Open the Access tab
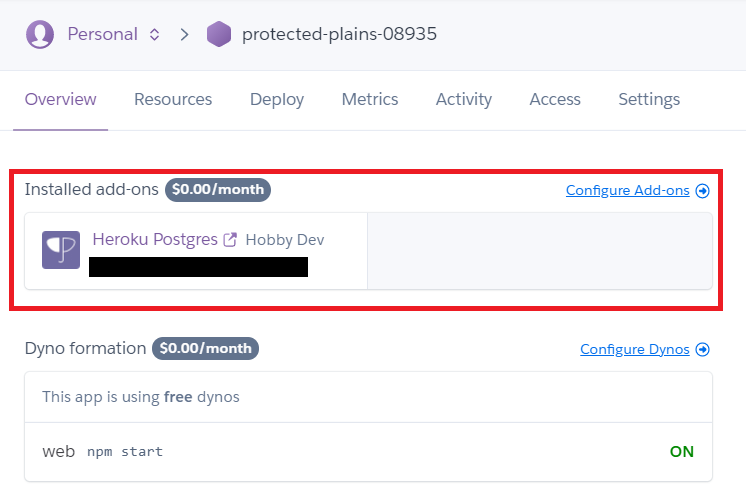This screenshot has height=500, width=746. tap(555, 99)
